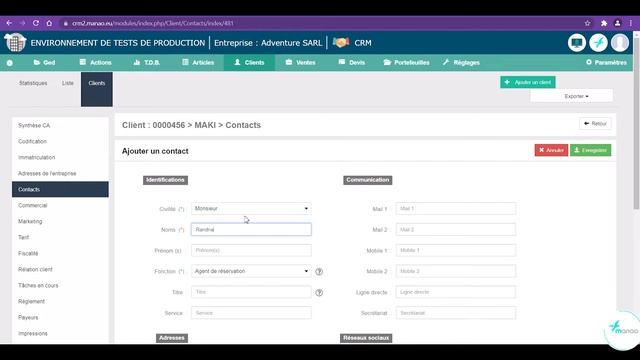Switch to the Liste tab
The width and height of the screenshot is (640, 360).
pyautogui.click(x=68, y=83)
